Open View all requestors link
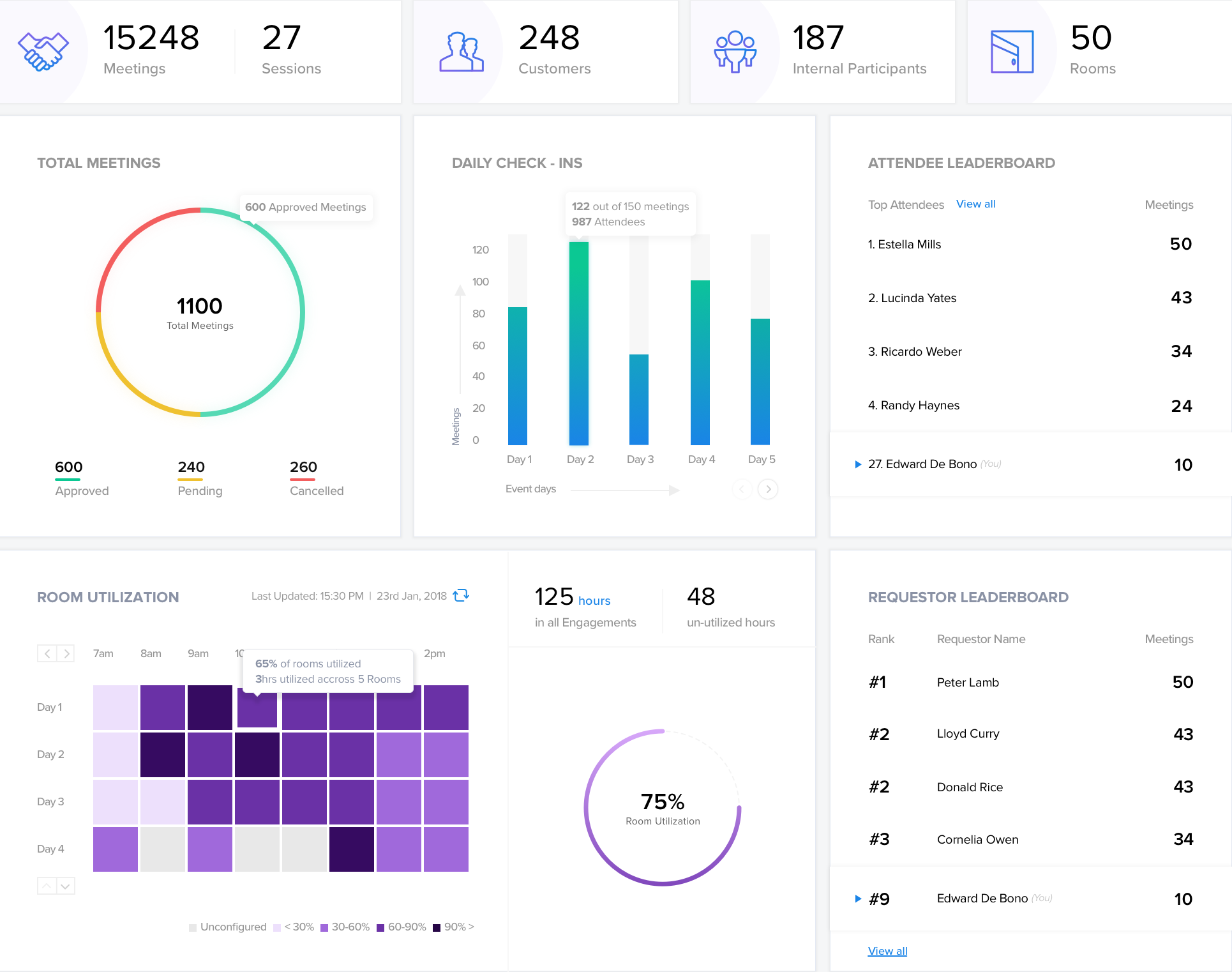The width and height of the screenshot is (1232, 972). (887, 951)
